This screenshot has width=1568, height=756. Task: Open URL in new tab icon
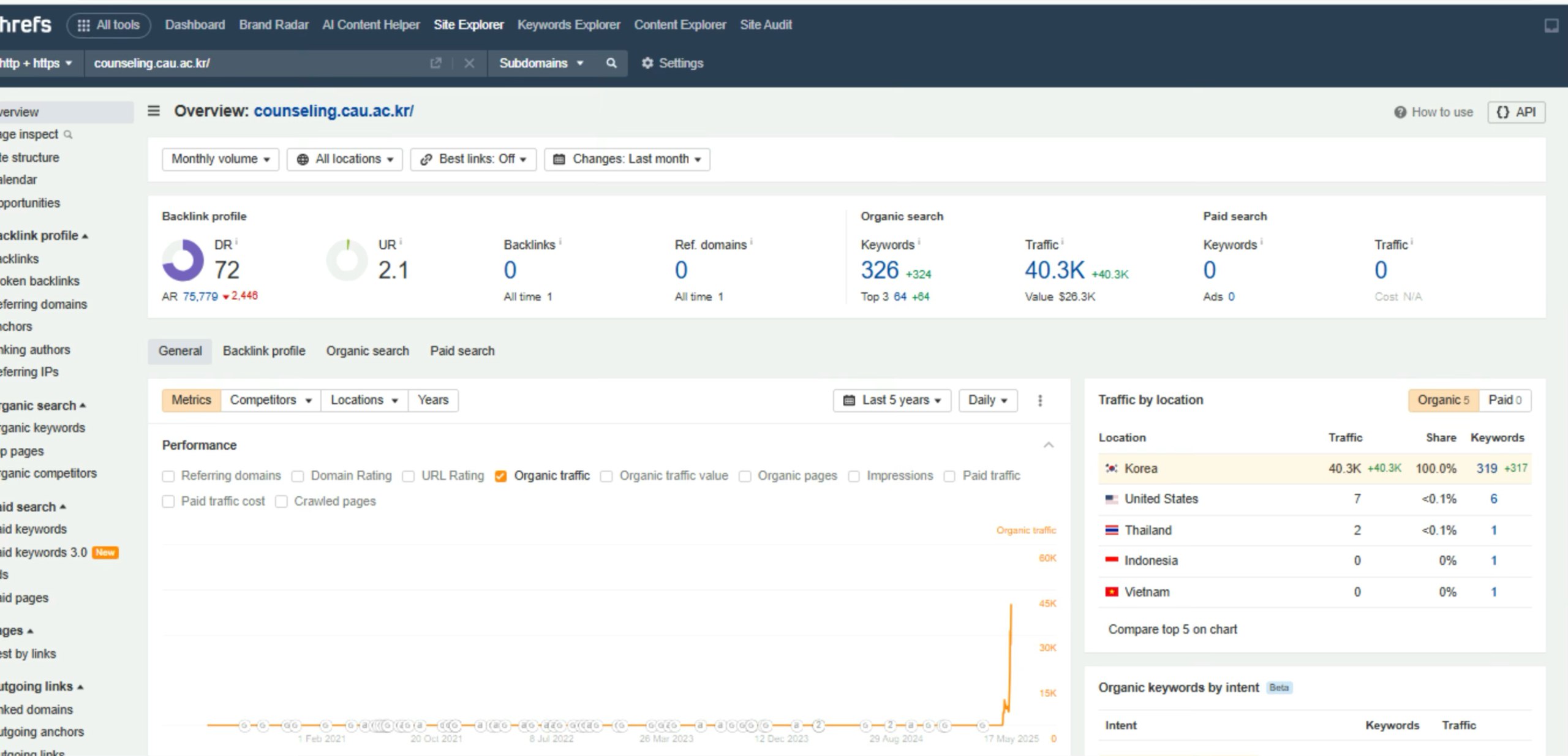(435, 63)
